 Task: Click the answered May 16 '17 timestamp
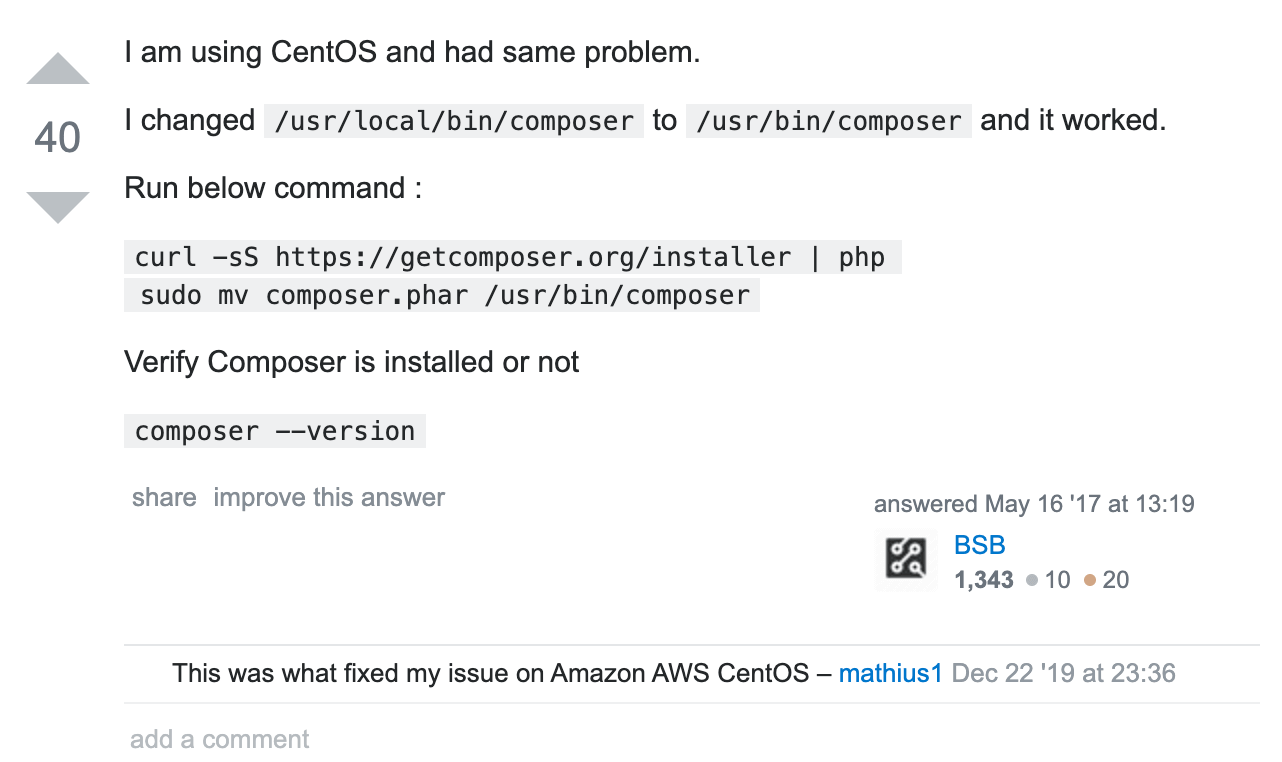point(1034,503)
